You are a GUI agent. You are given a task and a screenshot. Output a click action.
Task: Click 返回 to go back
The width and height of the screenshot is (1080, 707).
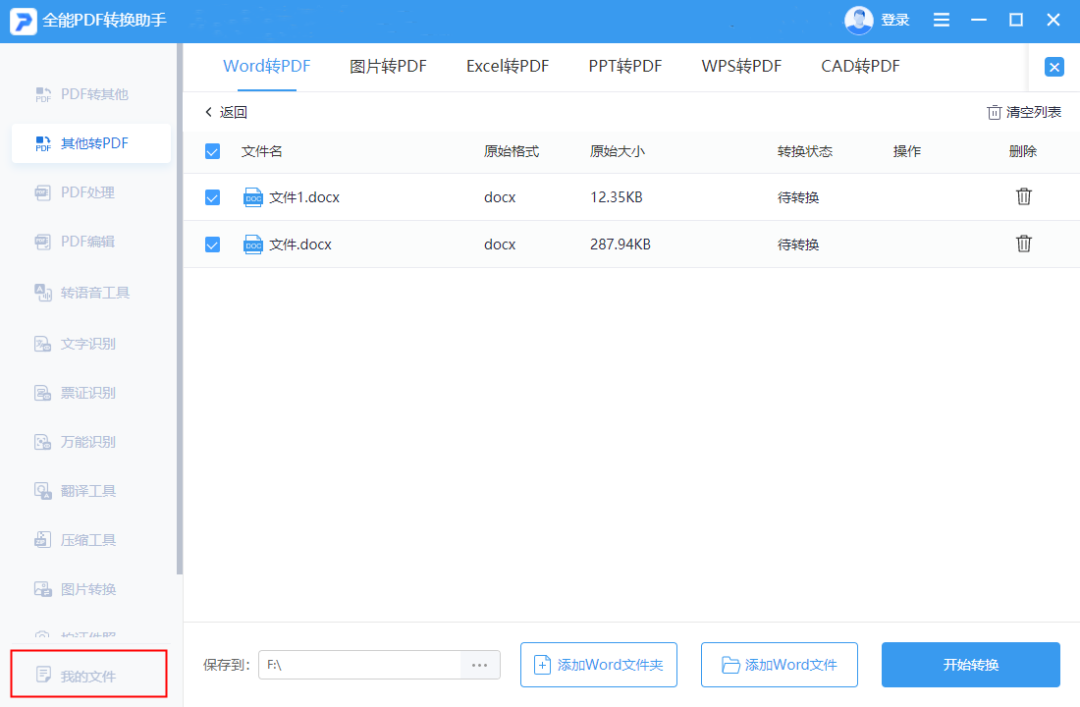tap(226, 112)
